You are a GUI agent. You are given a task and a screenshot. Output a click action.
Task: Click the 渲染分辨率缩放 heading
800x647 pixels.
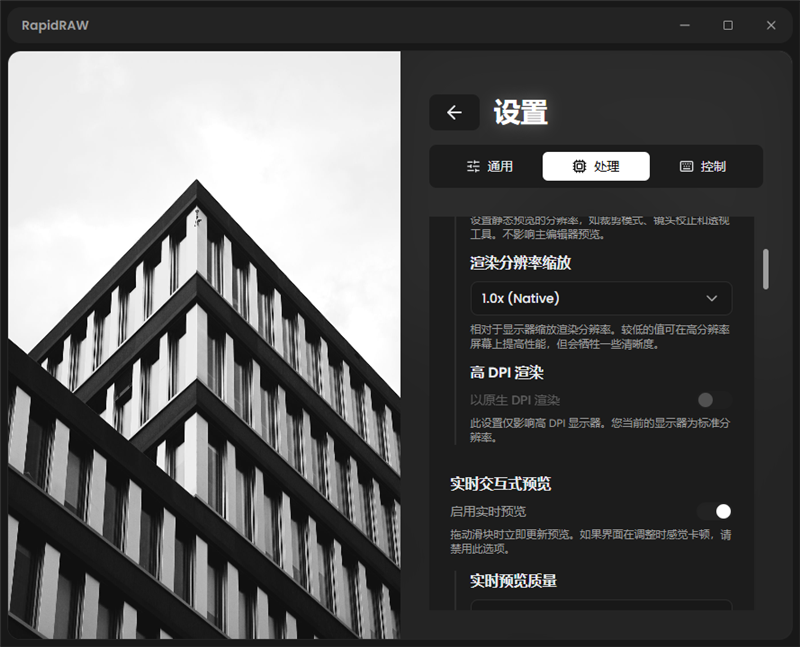click(520, 263)
